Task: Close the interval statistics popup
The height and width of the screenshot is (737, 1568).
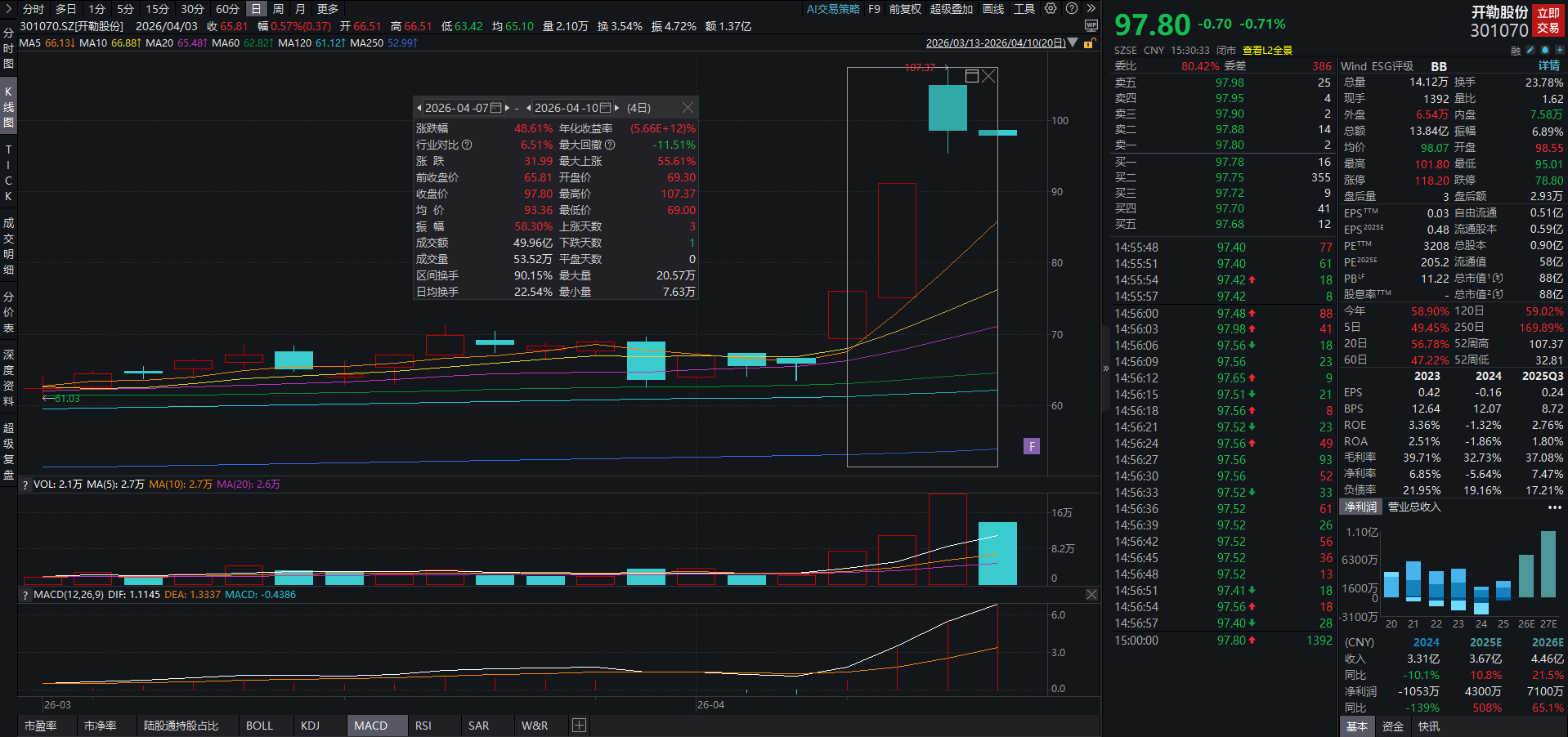Action: [688, 107]
